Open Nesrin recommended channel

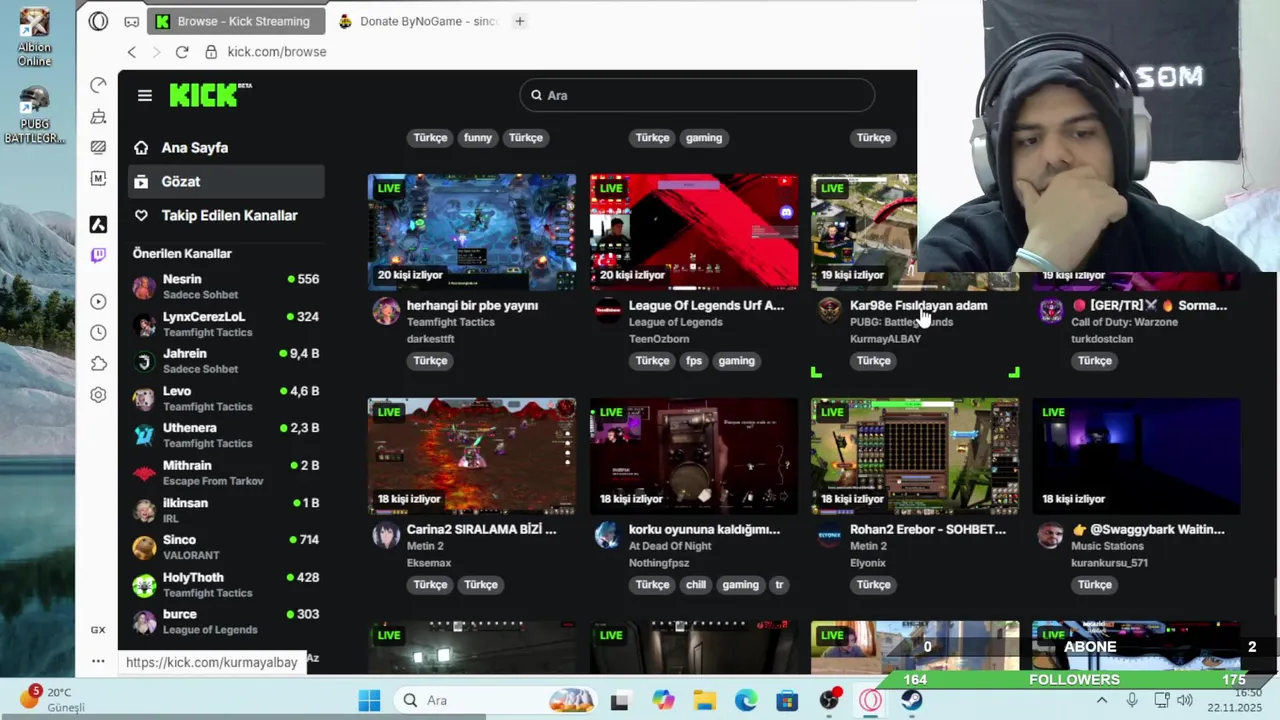coord(226,287)
